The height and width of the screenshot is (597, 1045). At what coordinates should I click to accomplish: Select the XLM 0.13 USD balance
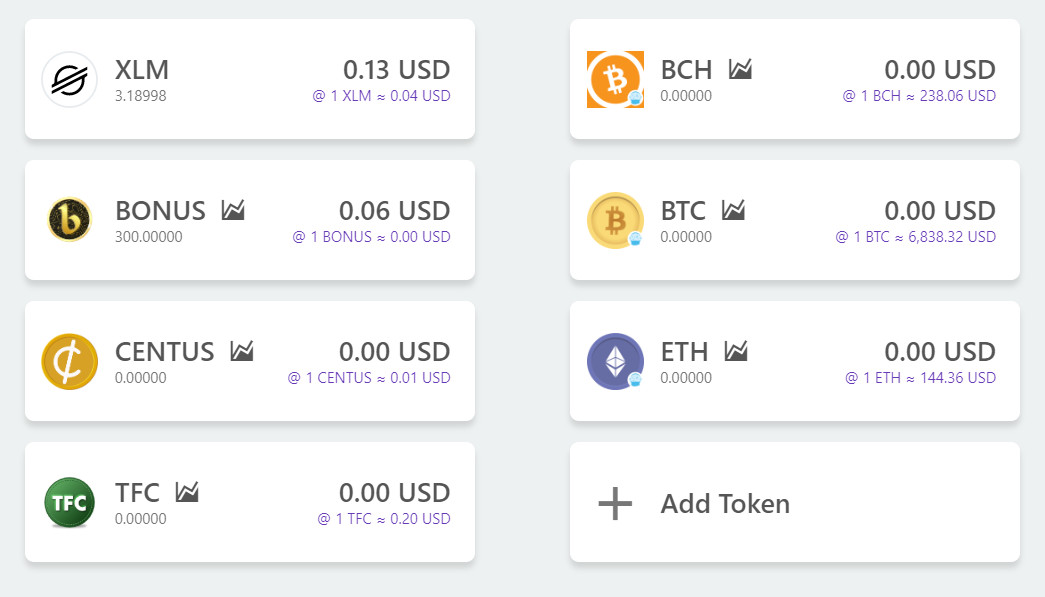(396, 70)
